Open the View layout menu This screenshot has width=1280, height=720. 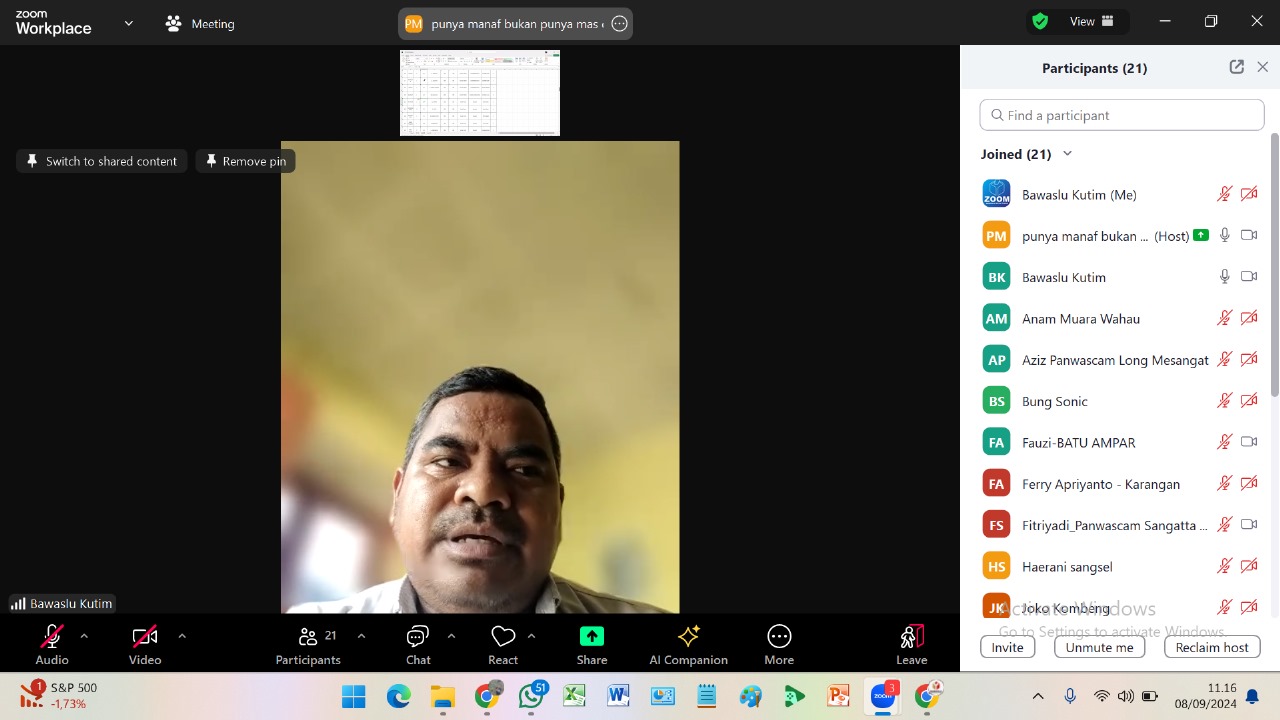point(1092,21)
